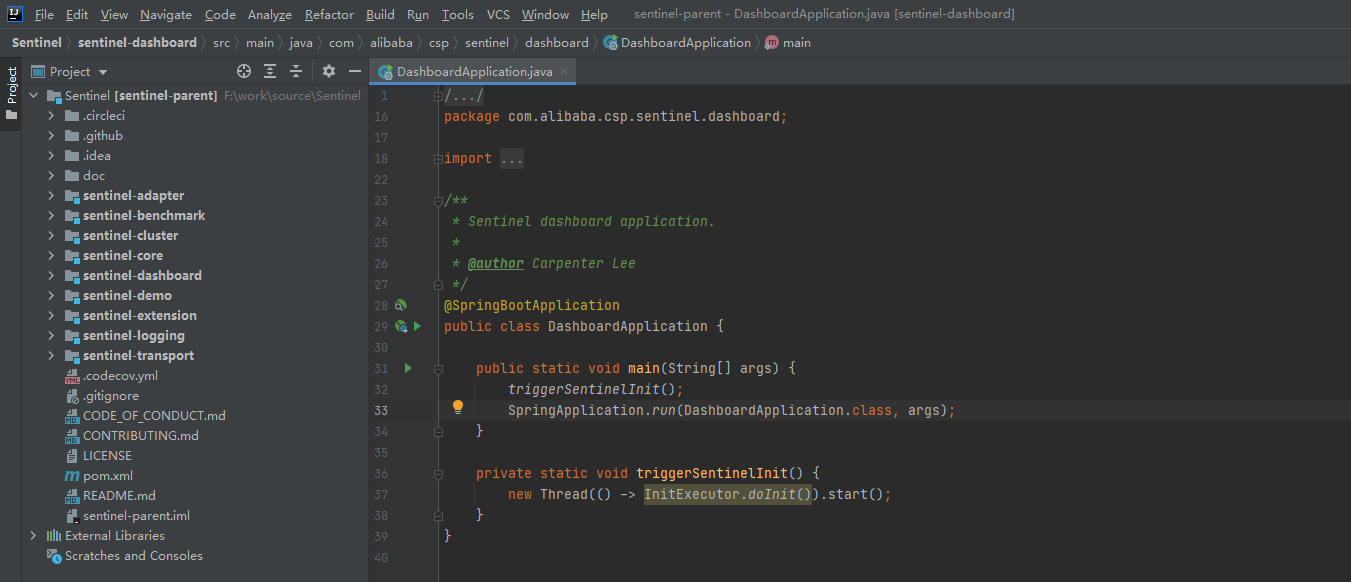Expand the sentinel-demo module
1351x582 pixels.
pyautogui.click(x=51, y=296)
